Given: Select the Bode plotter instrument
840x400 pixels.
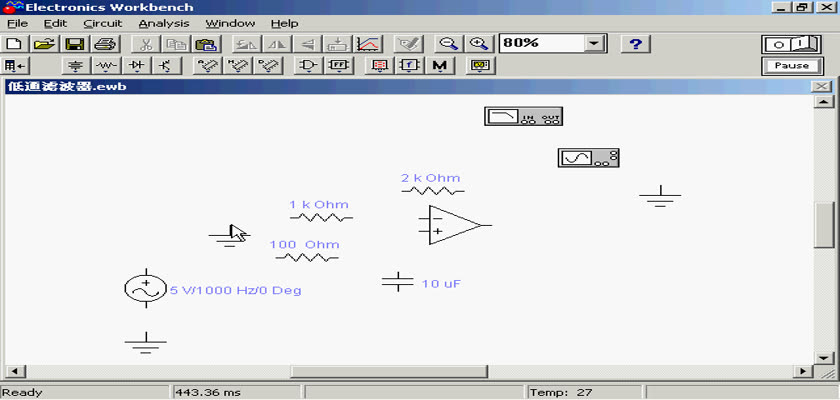Looking at the screenshot, I should 523,116.
